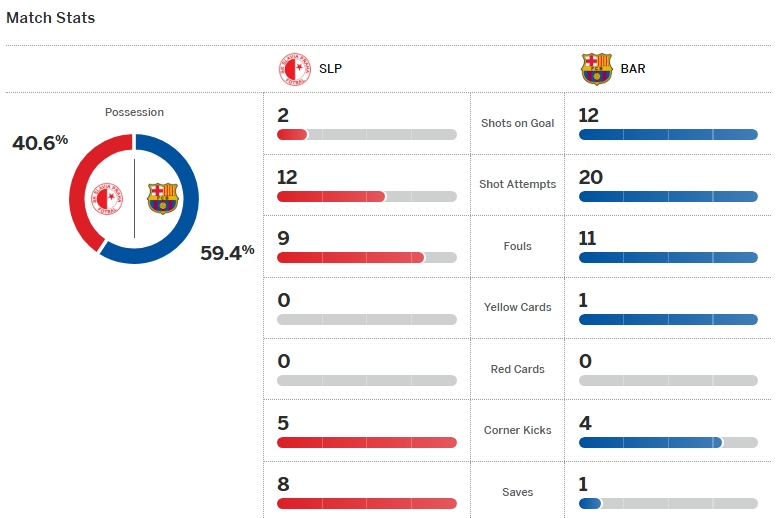Click the Yellow Cards label
Viewport: 779px width, 518px height.
517,307
